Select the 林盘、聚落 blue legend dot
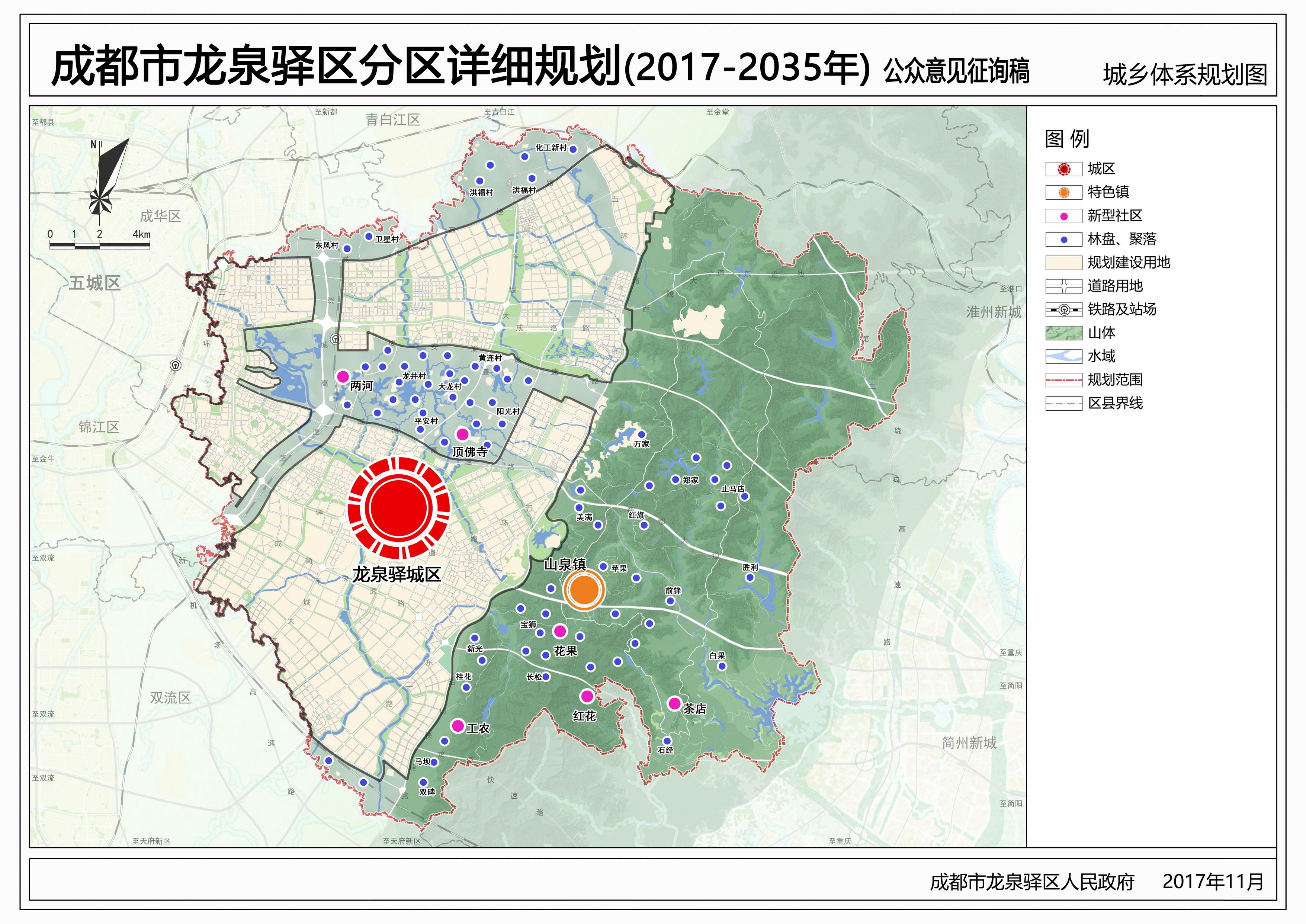Viewport: 1306px width, 924px height. click(x=1064, y=240)
